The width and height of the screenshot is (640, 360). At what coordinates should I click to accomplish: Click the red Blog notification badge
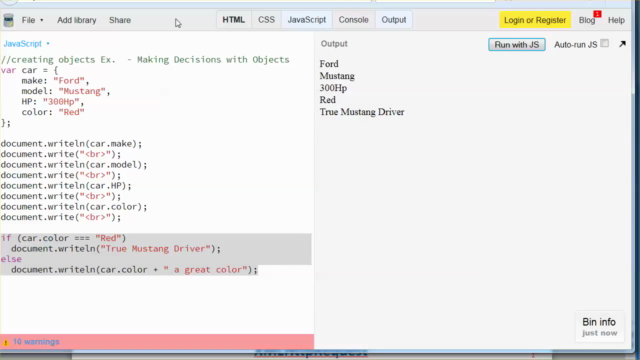(598, 14)
